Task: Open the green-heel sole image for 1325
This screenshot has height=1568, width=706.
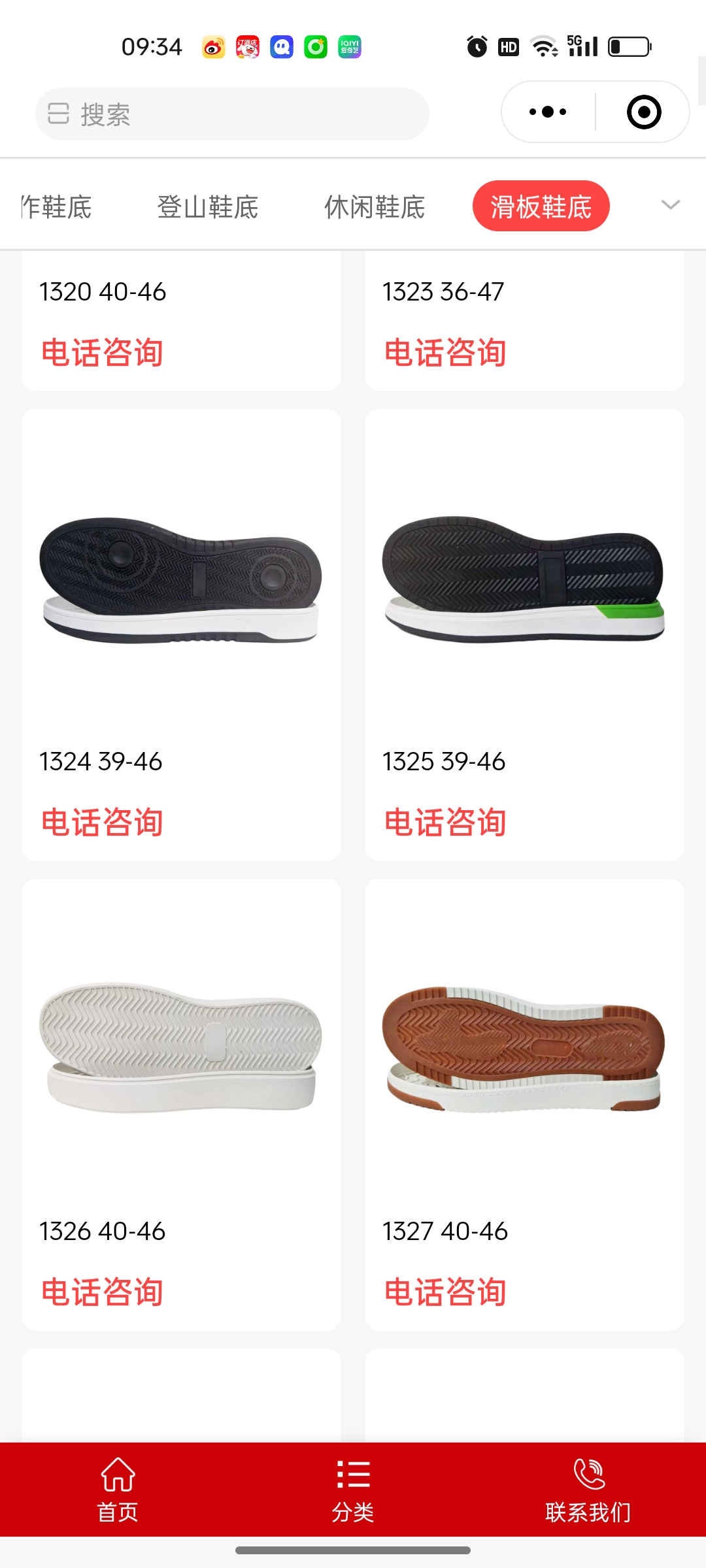Action: pos(524,579)
